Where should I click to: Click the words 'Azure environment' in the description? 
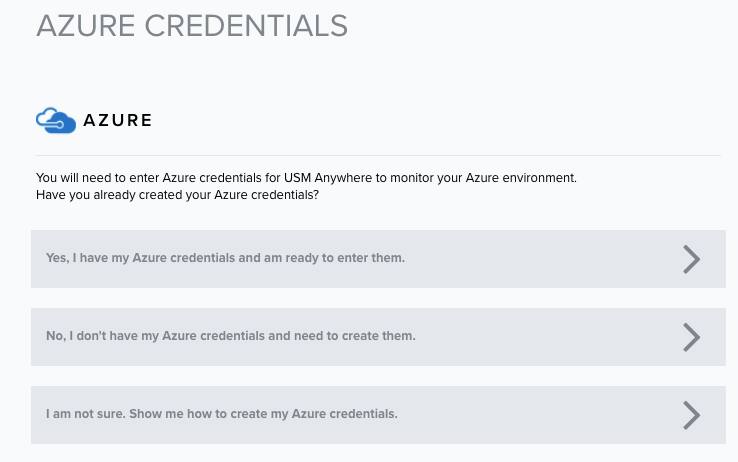tap(521, 178)
